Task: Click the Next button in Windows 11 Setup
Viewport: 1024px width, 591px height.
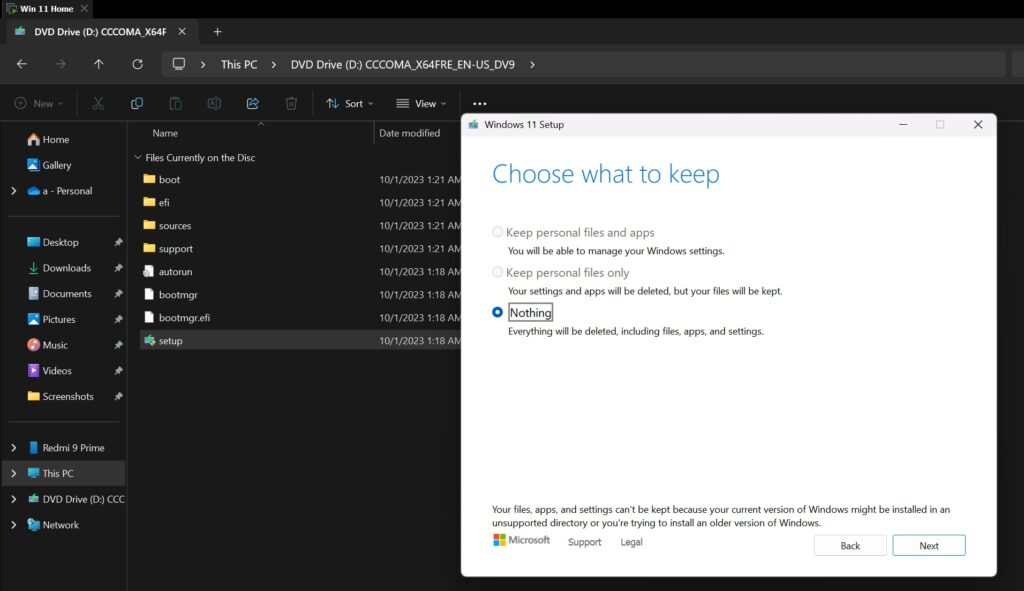Action: (x=928, y=545)
